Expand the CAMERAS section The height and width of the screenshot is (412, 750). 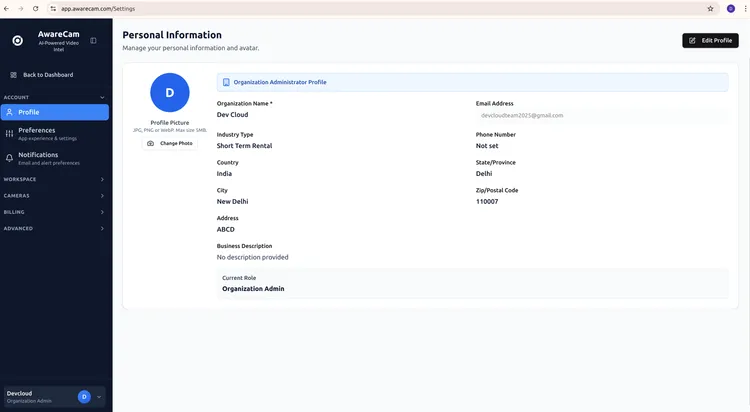tap(55, 196)
